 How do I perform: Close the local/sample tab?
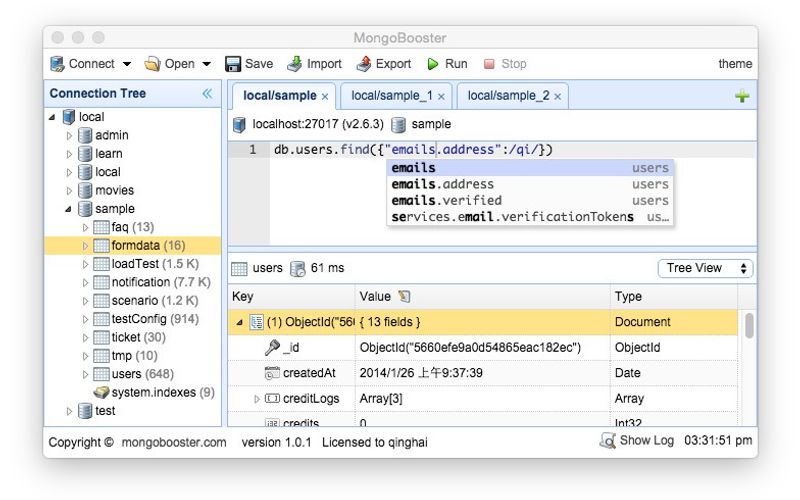[x=325, y=97]
